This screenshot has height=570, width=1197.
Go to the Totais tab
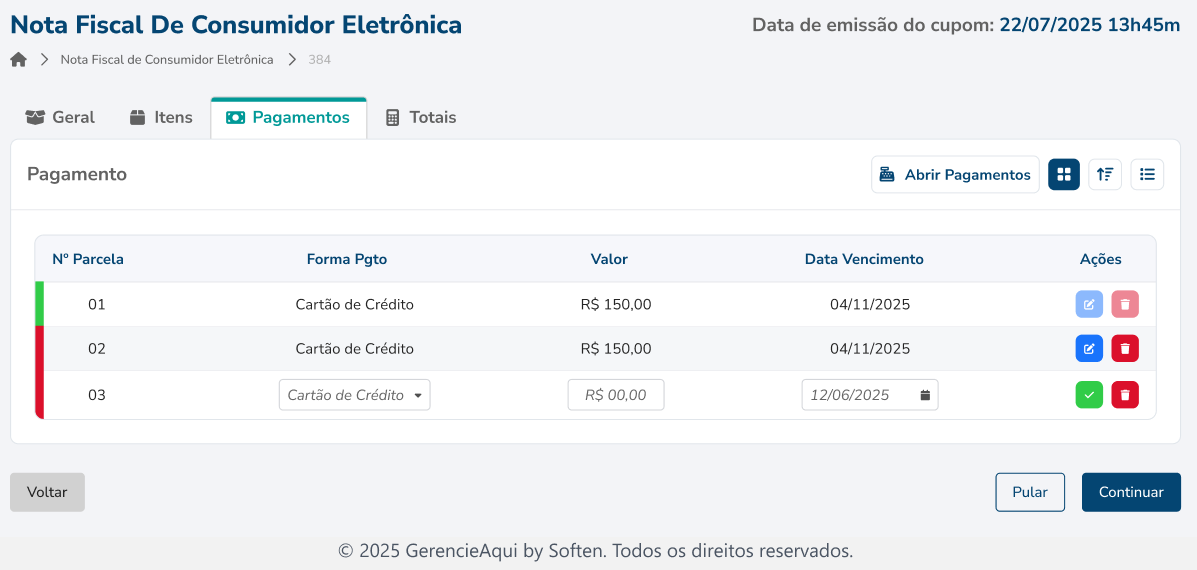(421, 118)
